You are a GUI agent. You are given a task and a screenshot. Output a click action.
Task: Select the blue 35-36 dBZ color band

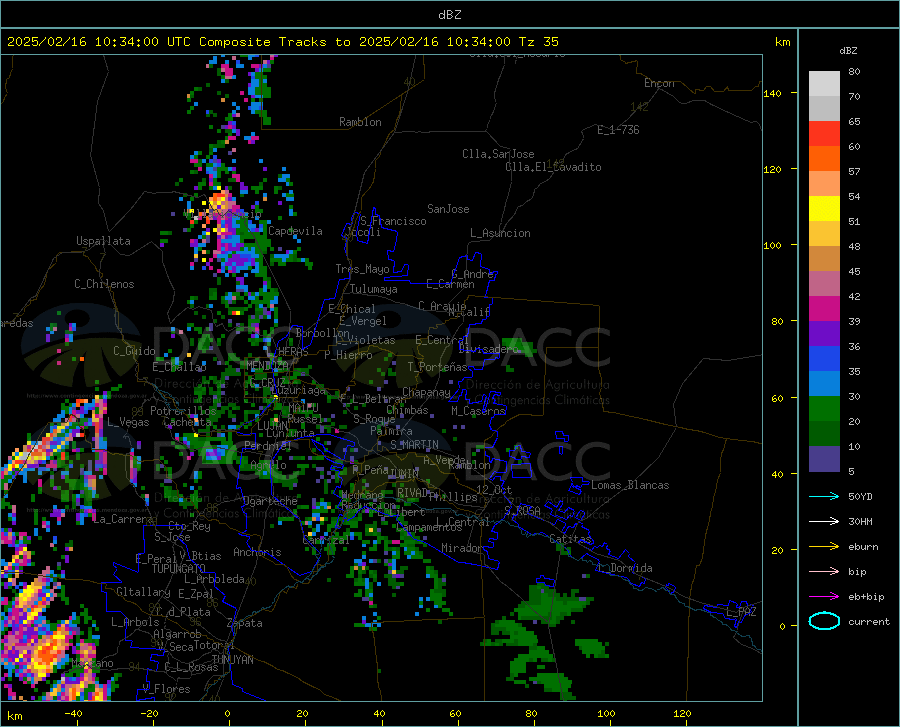pos(824,359)
